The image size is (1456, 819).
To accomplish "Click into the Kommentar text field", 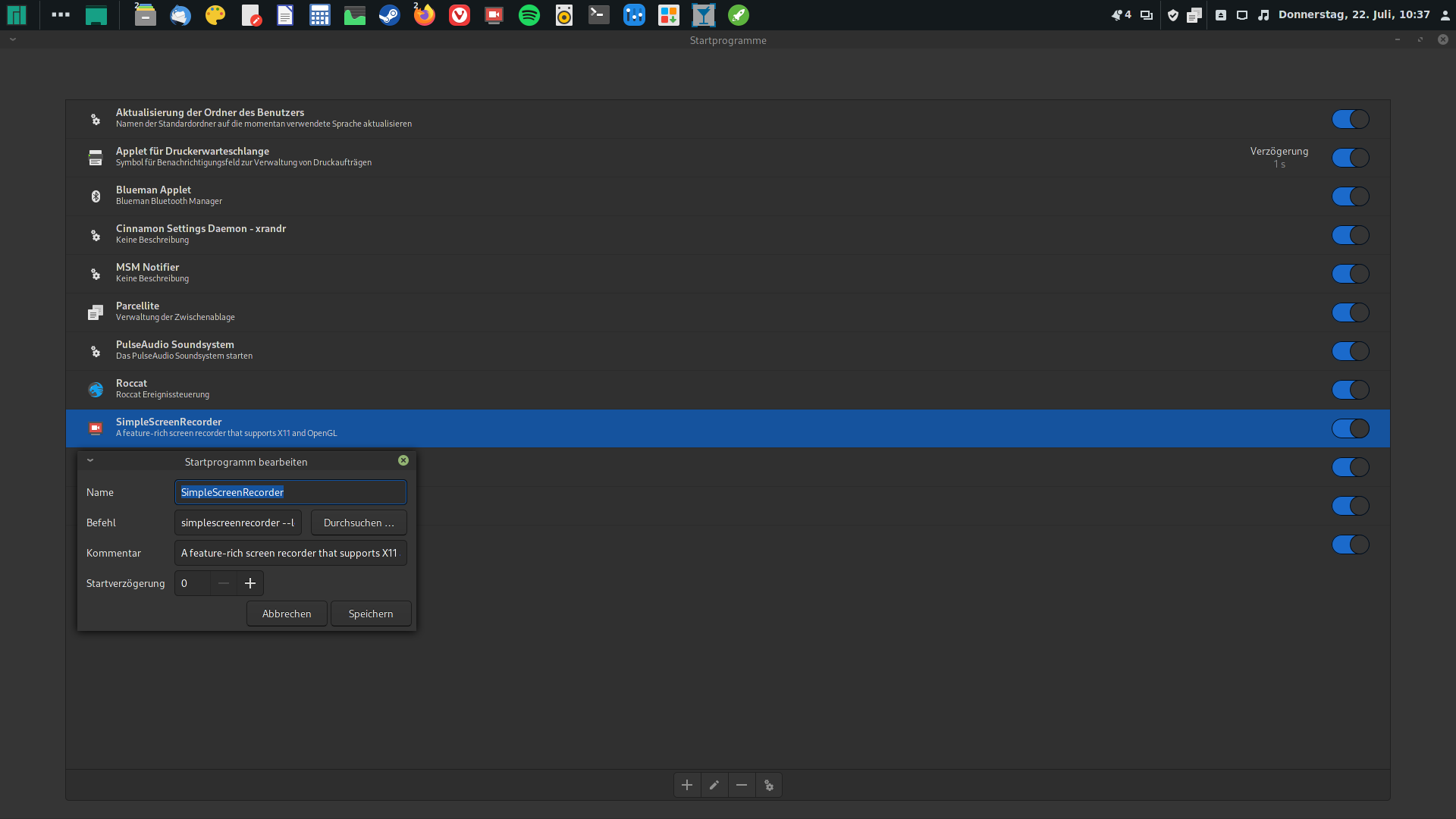I will click(290, 553).
